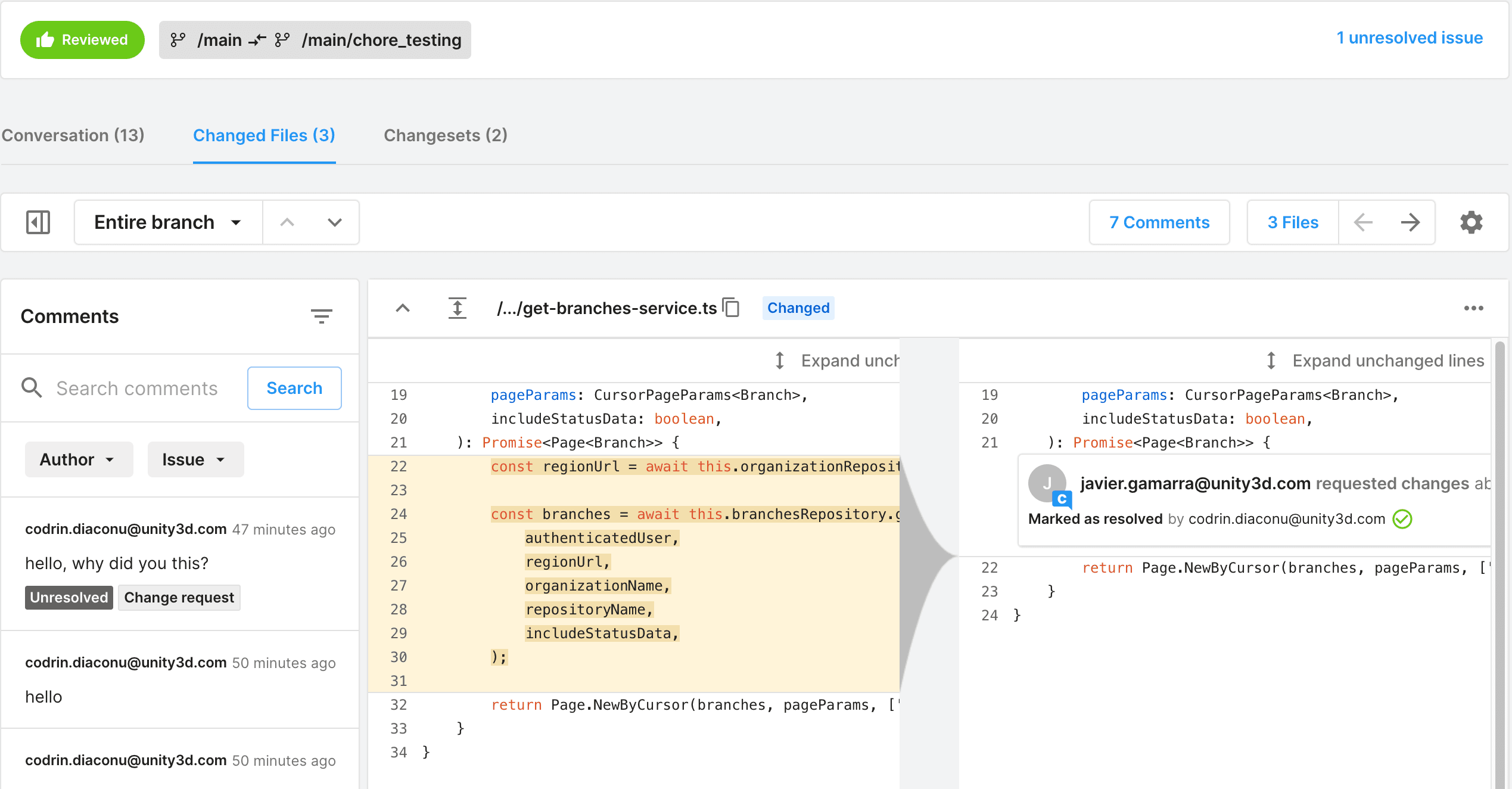Viewport: 1512px width, 789px height.
Task: Collapse the side panel with the panel toggle icon
Action: 38,222
